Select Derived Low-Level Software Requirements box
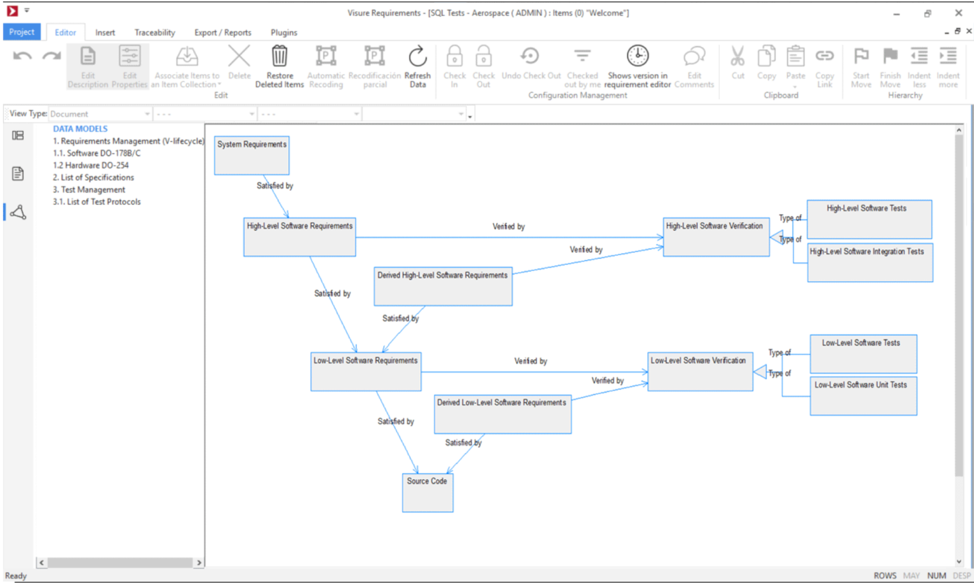This screenshot has height=583, width=974. click(503, 414)
